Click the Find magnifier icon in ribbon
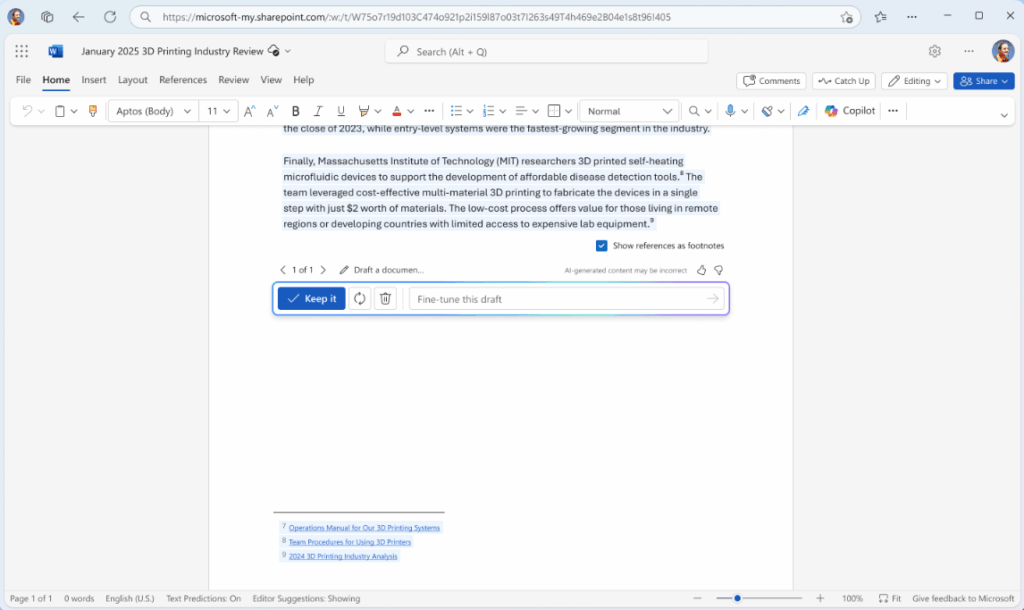1024x610 pixels. (694, 111)
